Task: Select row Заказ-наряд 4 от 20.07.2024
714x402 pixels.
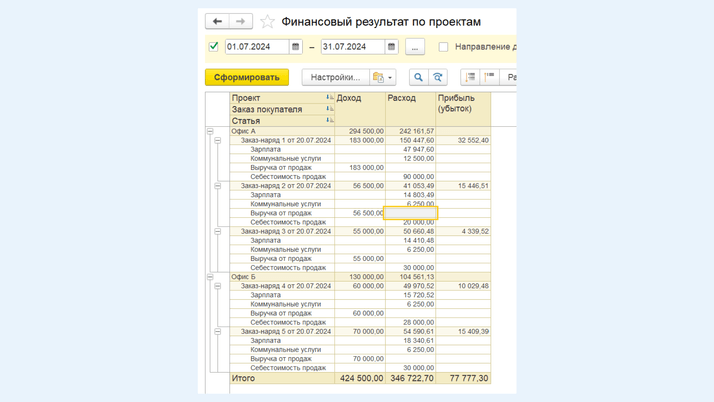Action: tap(286, 286)
